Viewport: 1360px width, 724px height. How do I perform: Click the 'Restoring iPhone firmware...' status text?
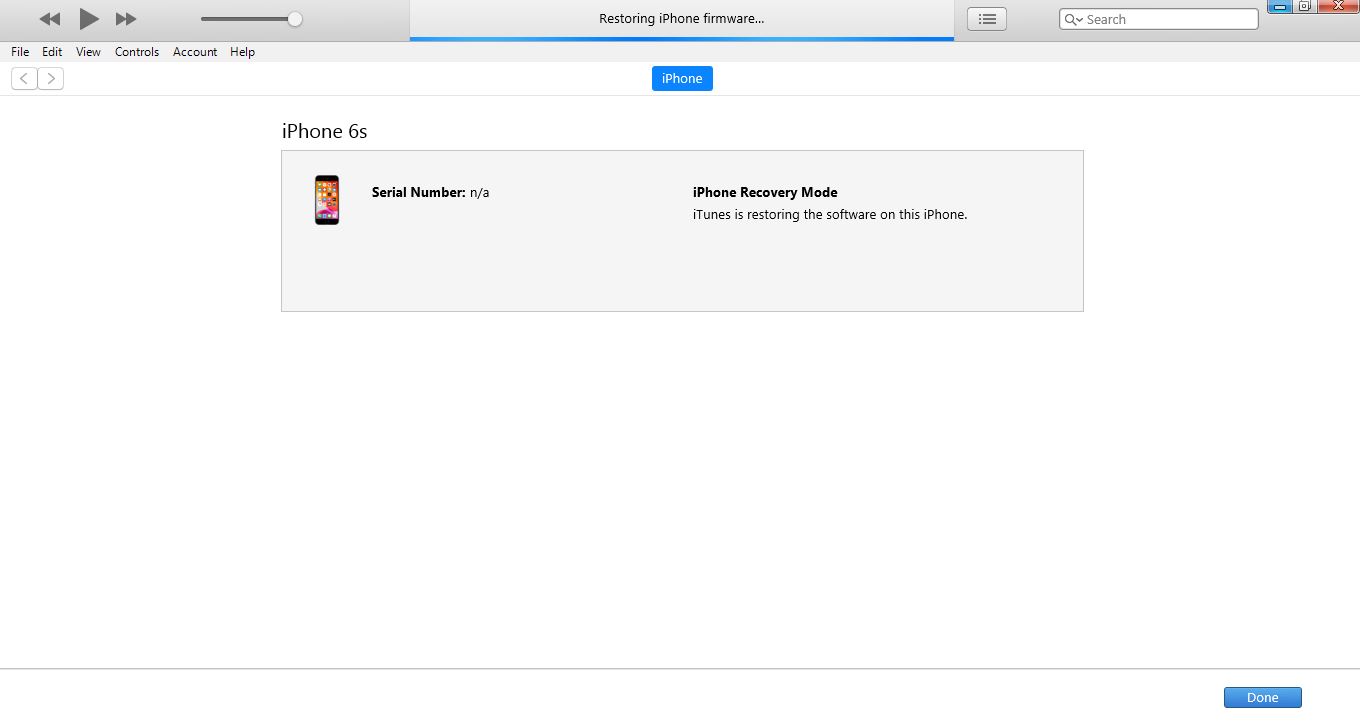(x=681, y=18)
